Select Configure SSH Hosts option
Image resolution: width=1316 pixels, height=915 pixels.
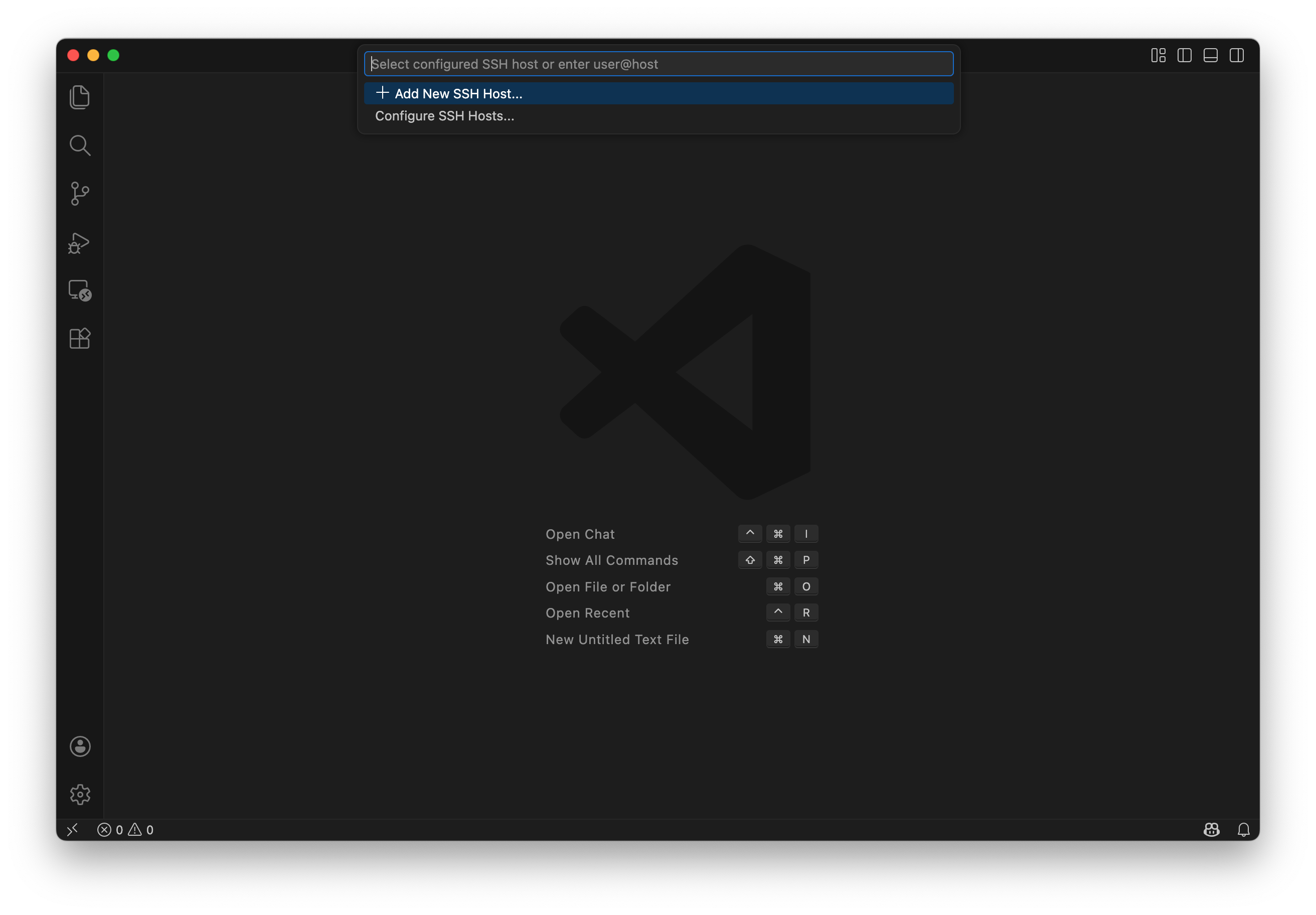click(444, 116)
